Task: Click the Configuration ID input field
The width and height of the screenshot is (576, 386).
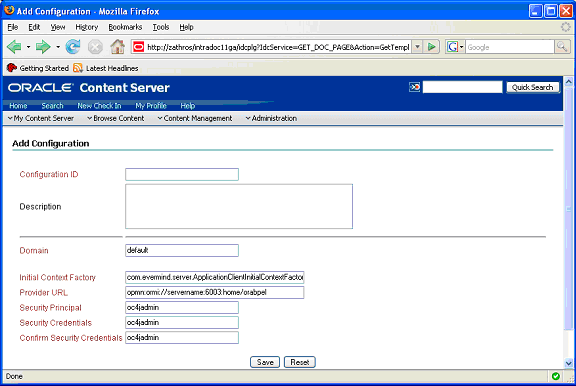Action: [x=182, y=174]
